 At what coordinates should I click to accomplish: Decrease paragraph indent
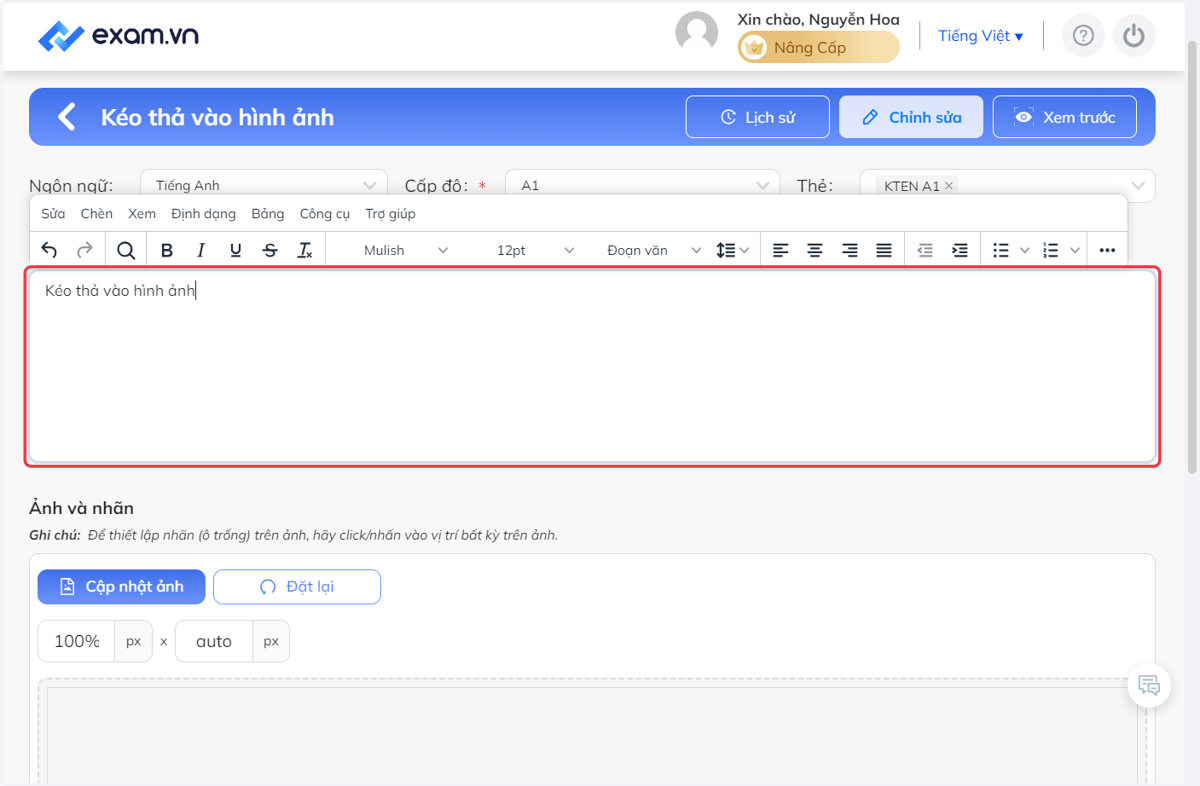click(925, 250)
